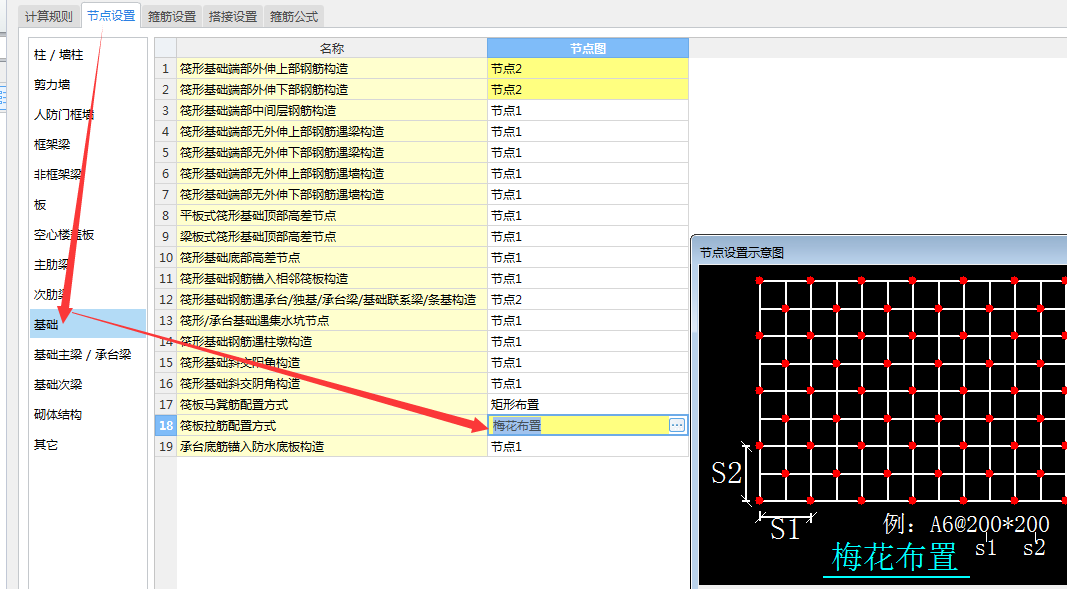Select row 18 name 筏板拉筋配置方式
Screen dimensions: 1067x589
pos(332,426)
